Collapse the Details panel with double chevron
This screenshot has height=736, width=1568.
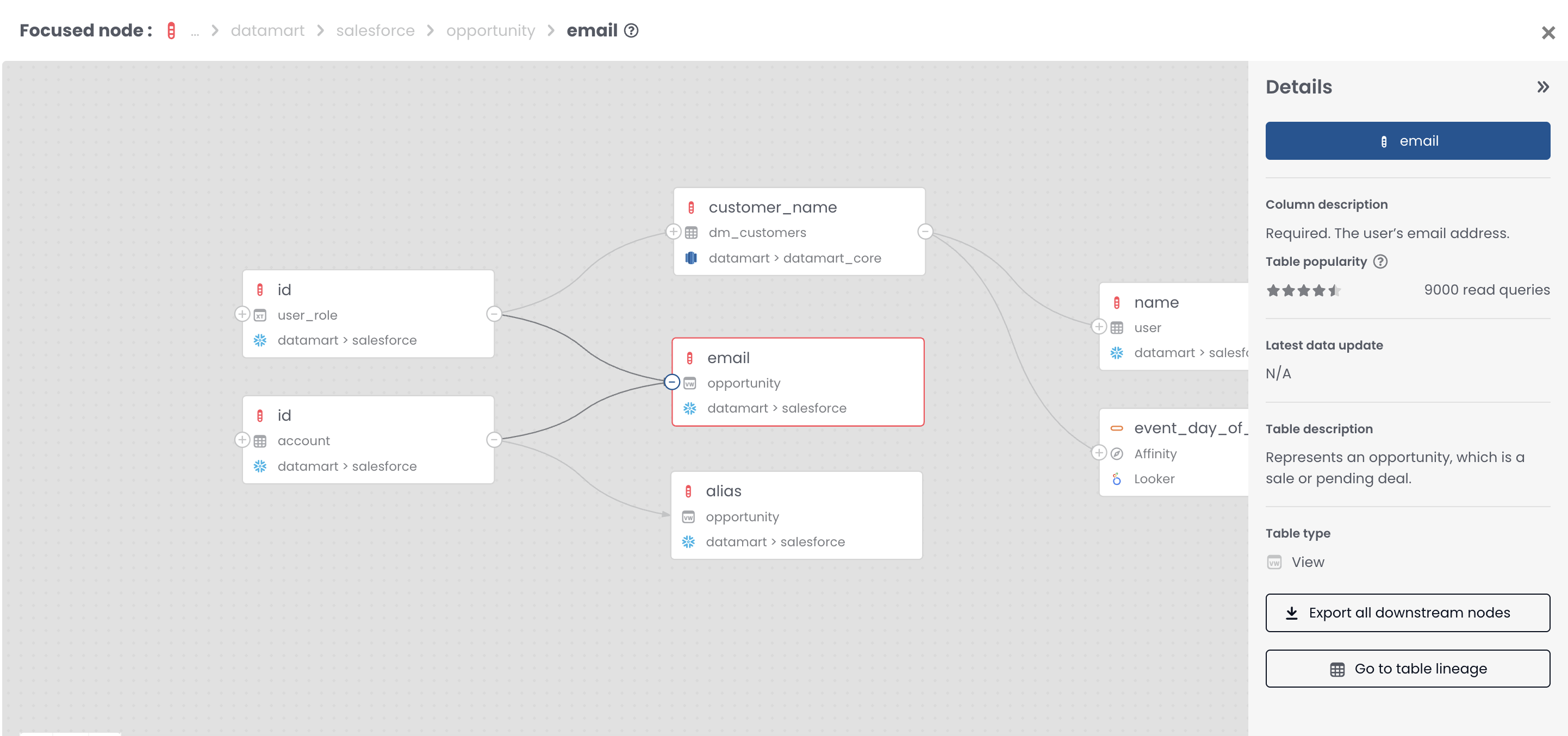1544,86
